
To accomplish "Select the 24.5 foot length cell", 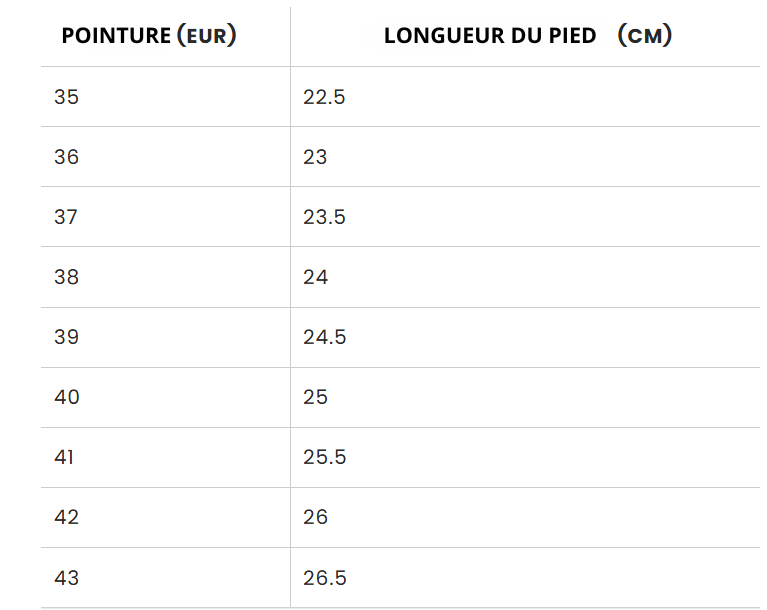I will [x=525, y=337].
